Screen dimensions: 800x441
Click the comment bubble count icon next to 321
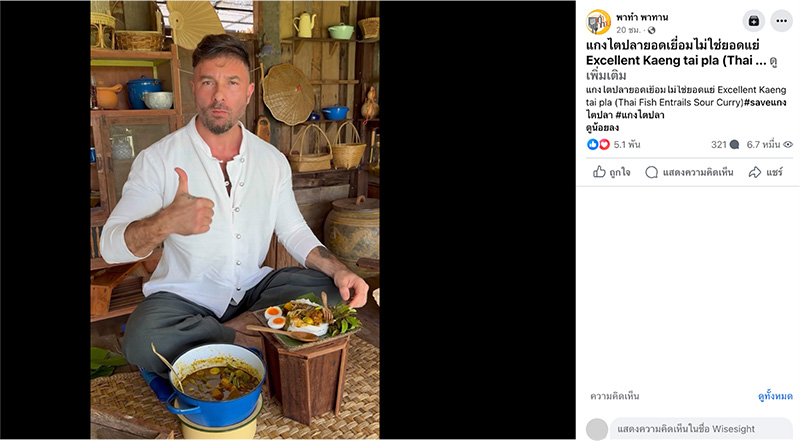point(734,144)
